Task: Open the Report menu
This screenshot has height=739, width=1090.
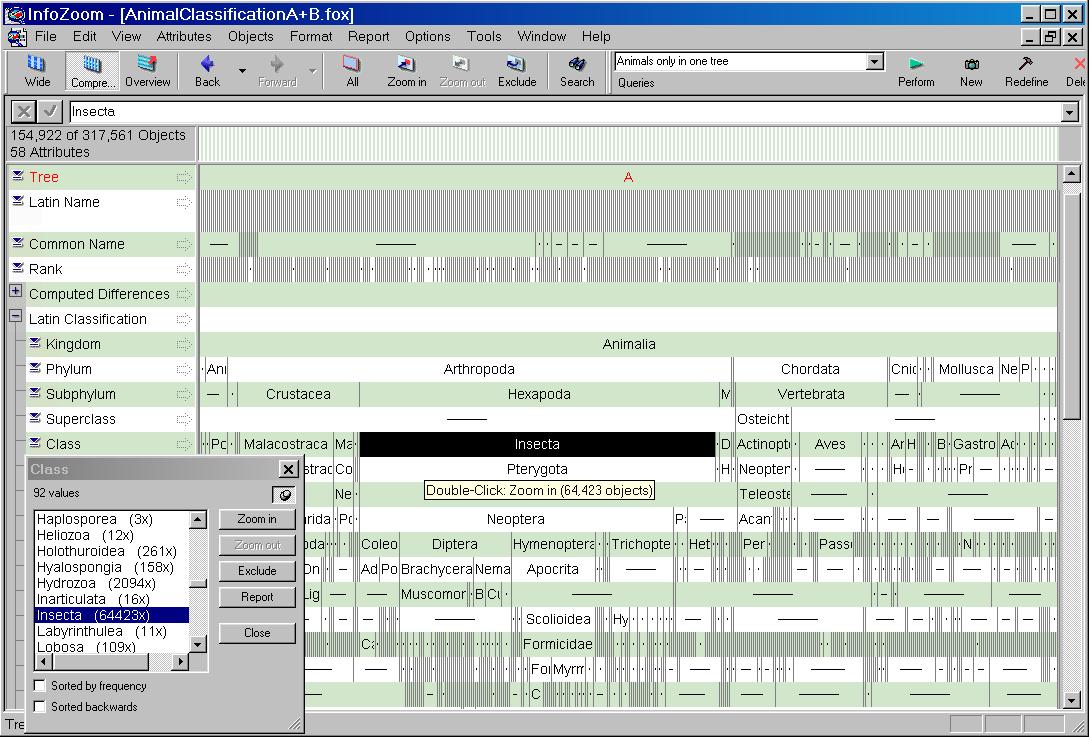Action: click(x=368, y=36)
